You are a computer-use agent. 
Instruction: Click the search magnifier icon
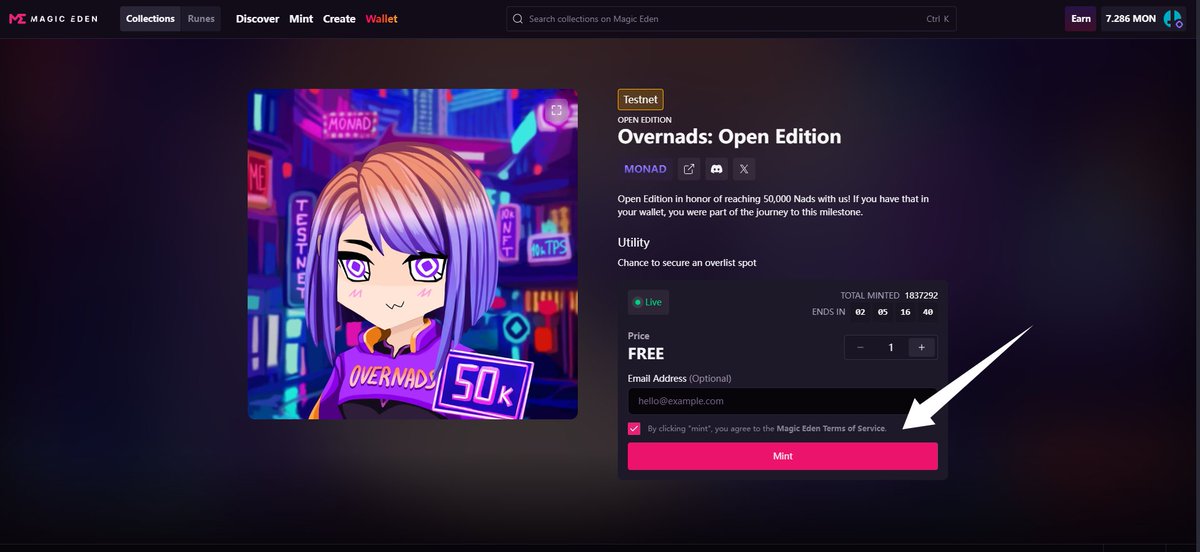coord(518,19)
